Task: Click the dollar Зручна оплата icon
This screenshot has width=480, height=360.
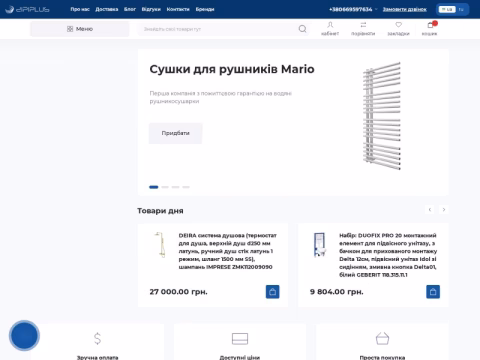Action: (x=97, y=338)
